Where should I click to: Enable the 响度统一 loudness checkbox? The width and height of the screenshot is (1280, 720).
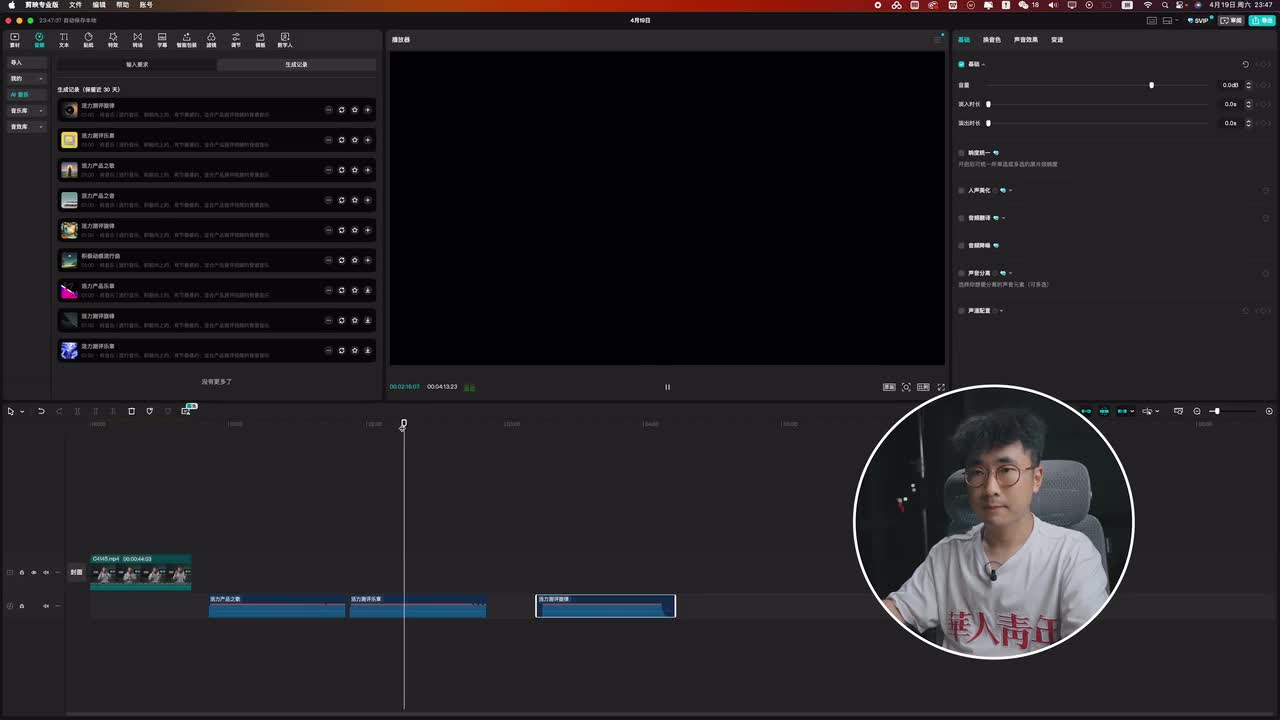point(962,153)
